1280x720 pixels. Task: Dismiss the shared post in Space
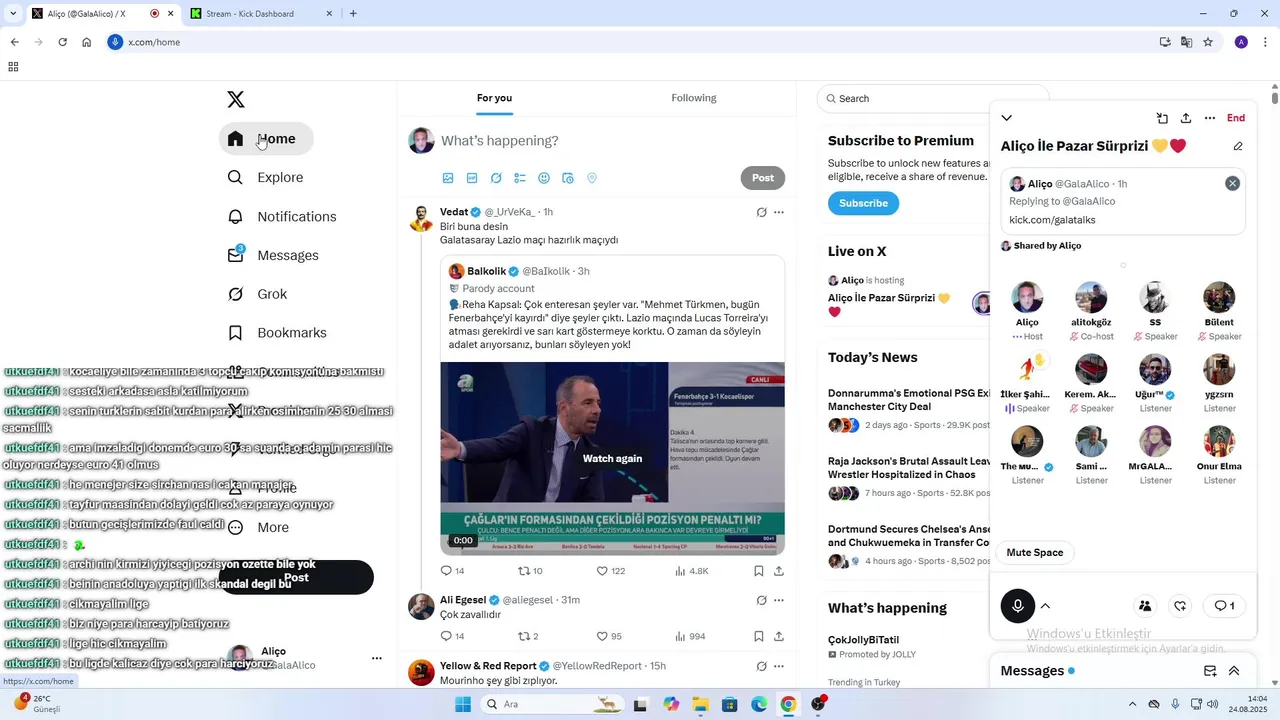1232,184
